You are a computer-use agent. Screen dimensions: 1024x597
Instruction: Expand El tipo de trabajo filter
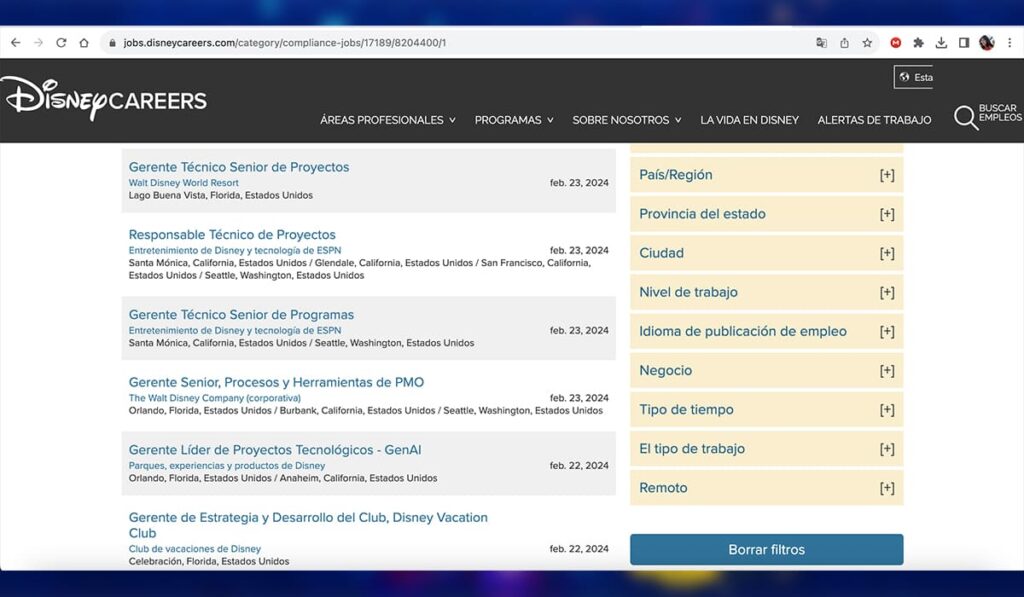click(x=767, y=449)
